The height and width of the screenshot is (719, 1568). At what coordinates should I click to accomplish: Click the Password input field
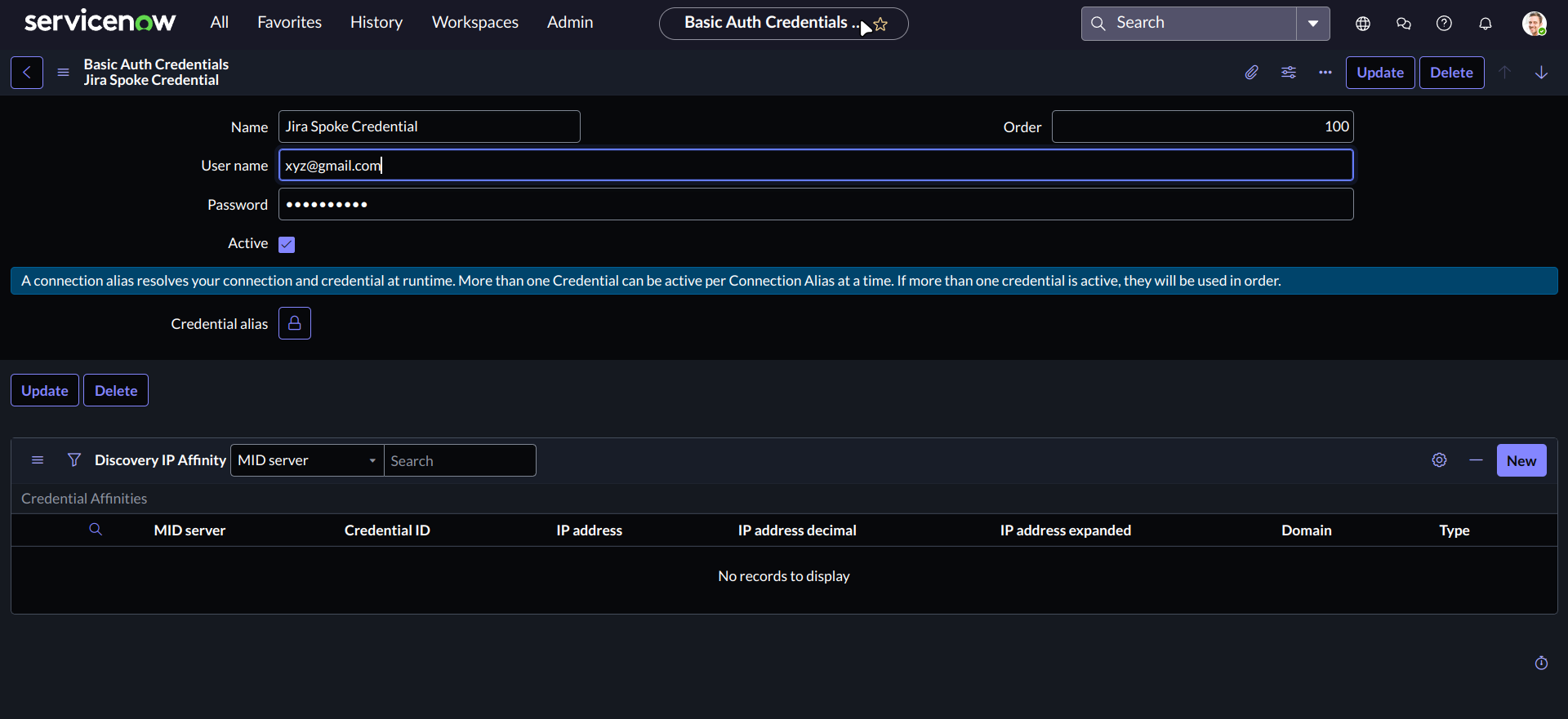click(x=815, y=204)
